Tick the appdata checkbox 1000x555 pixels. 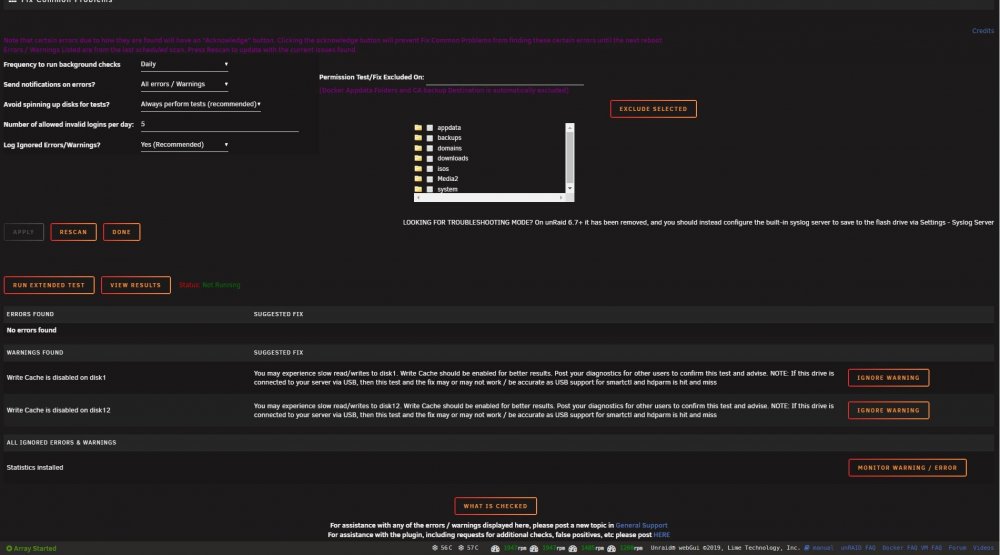coord(430,128)
